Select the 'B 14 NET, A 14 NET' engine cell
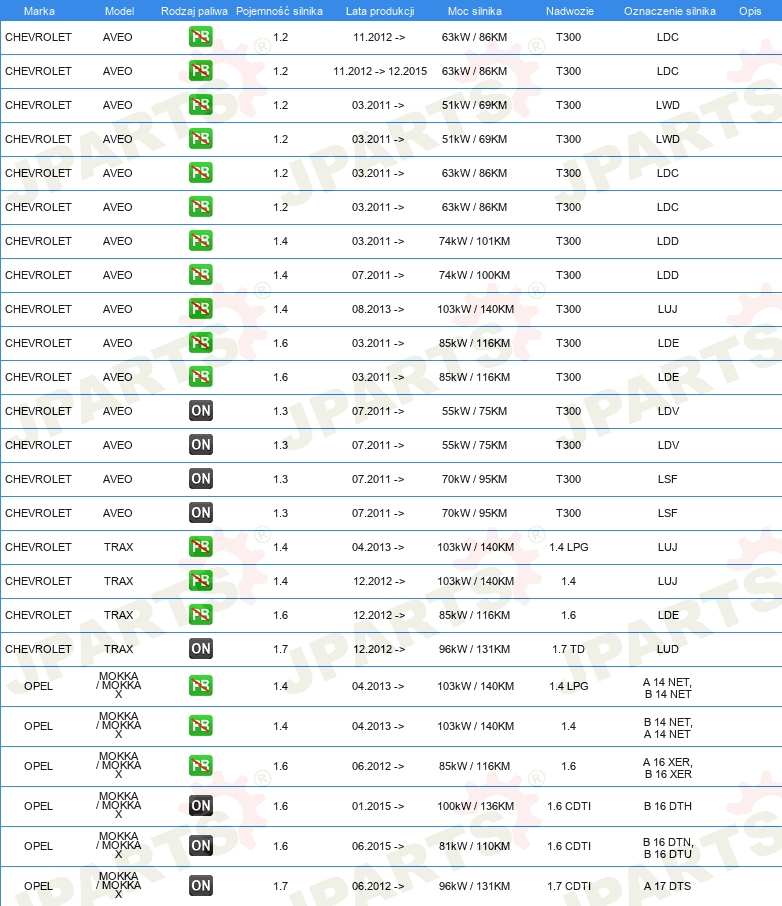Screen dimensions: 782x906 coord(668,728)
